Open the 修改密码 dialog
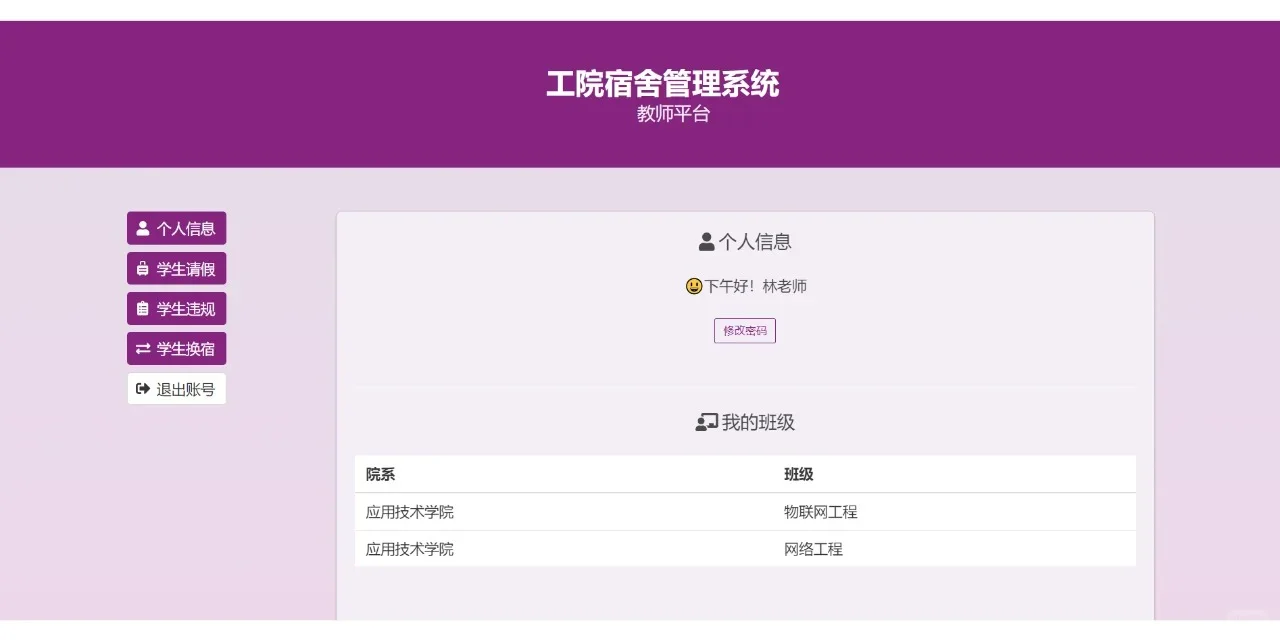 (x=744, y=330)
